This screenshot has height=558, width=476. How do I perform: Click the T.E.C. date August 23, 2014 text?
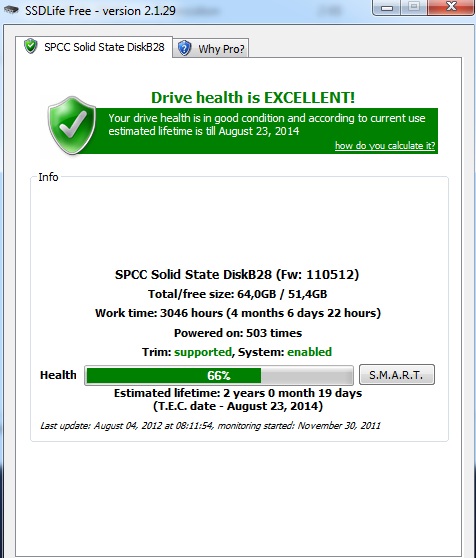point(238,406)
